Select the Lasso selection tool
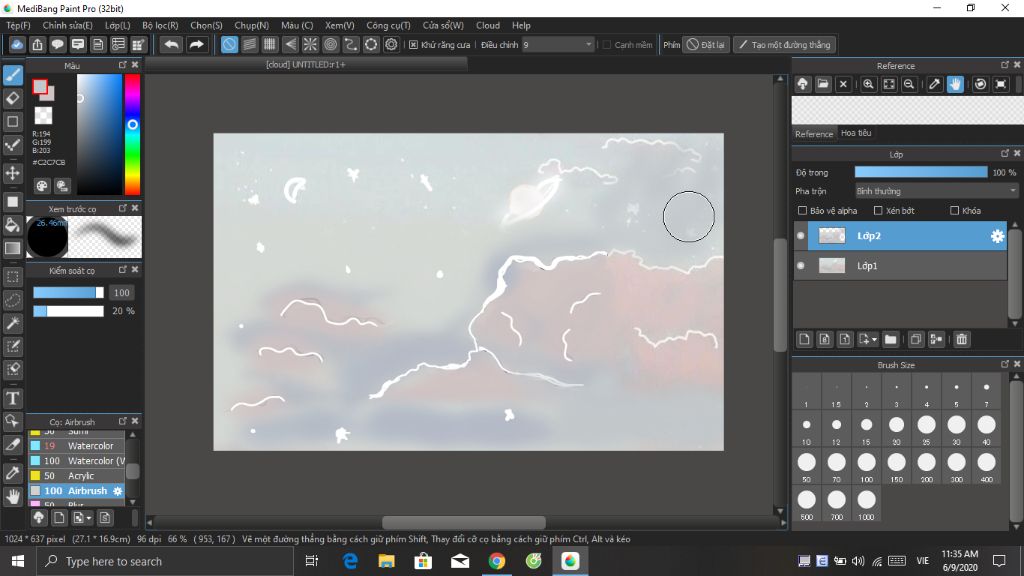This screenshot has height=576, width=1024. [x=12, y=300]
